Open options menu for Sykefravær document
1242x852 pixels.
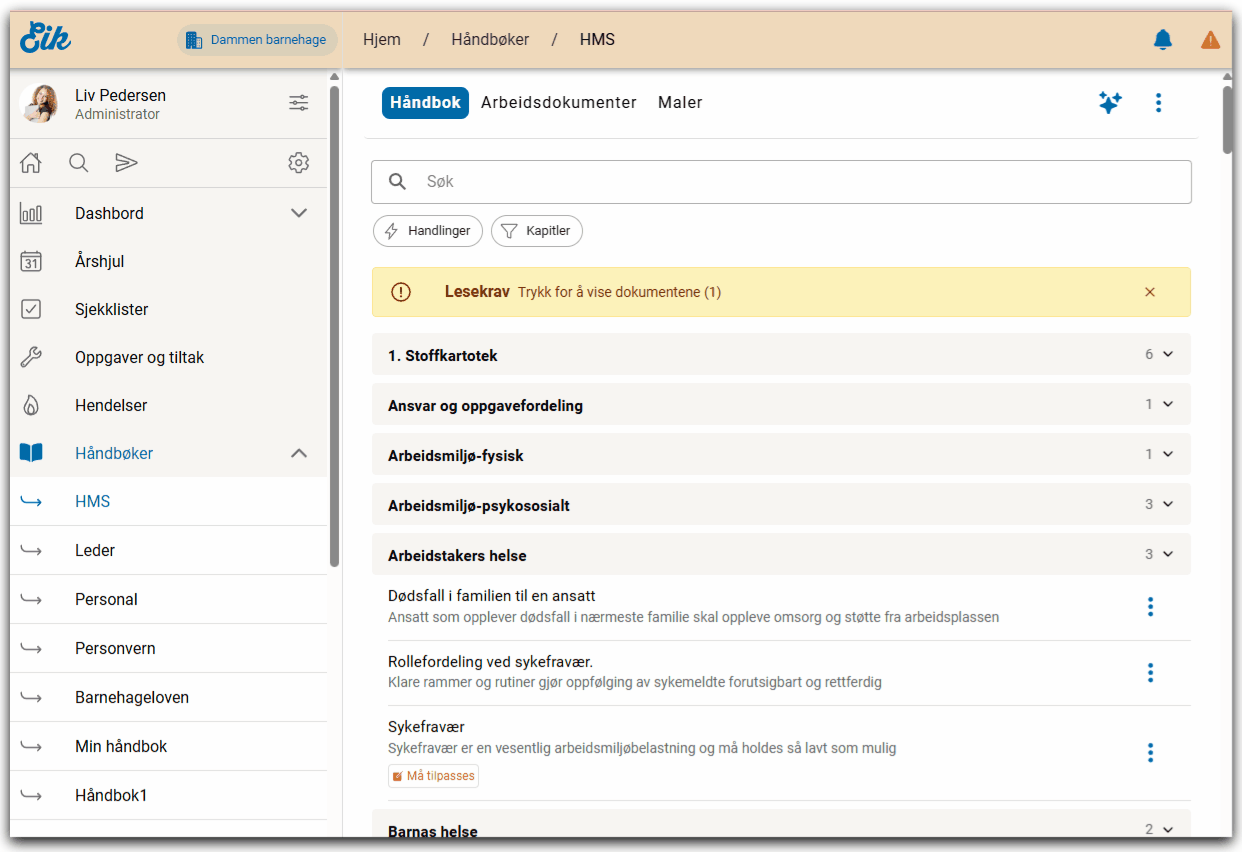[x=1150, y=752]
